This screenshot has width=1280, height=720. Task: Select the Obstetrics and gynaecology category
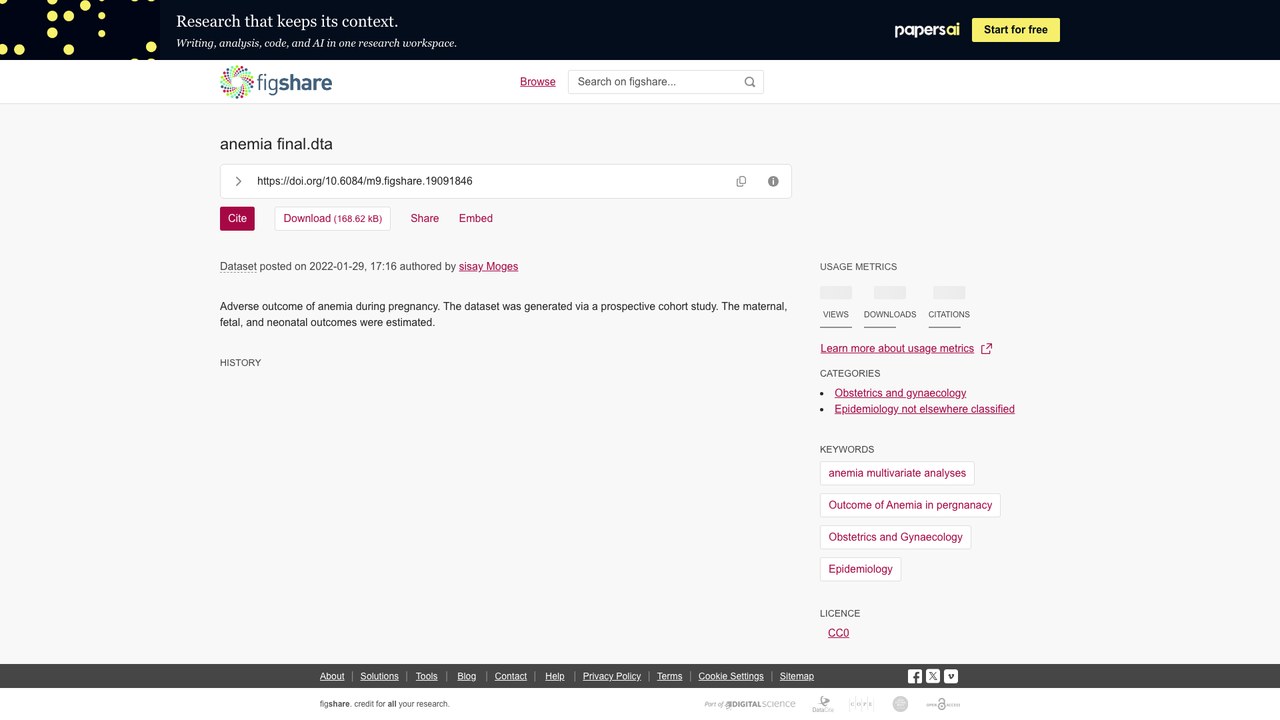click(x=900, y=393)
